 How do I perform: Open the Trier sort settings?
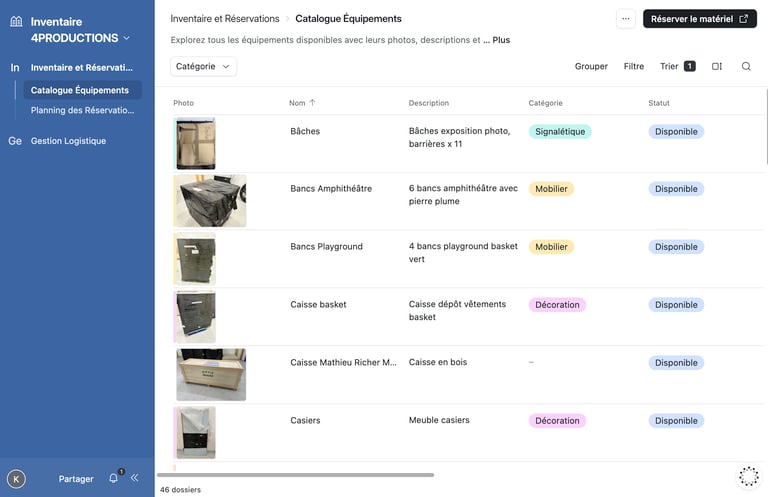click(x=677, y=66)
